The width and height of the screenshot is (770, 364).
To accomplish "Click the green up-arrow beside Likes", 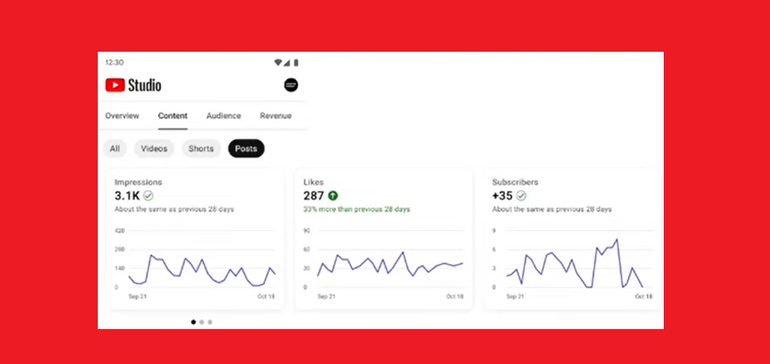I will 333,196.
